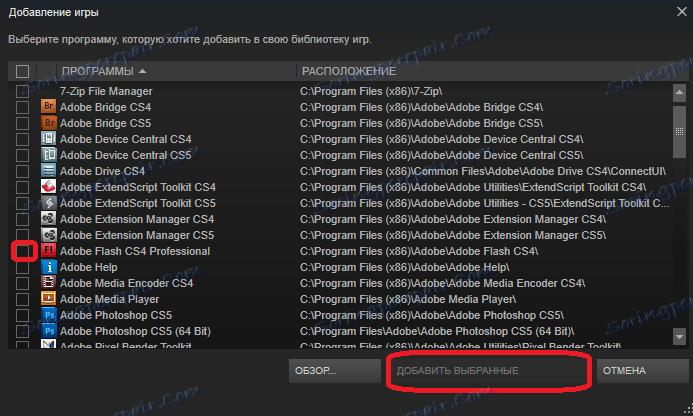Image resolution: width=693 pixels, height=416 pixels.
Task: Click the Adobe Media Player\ location path
Action: [408, 299]
